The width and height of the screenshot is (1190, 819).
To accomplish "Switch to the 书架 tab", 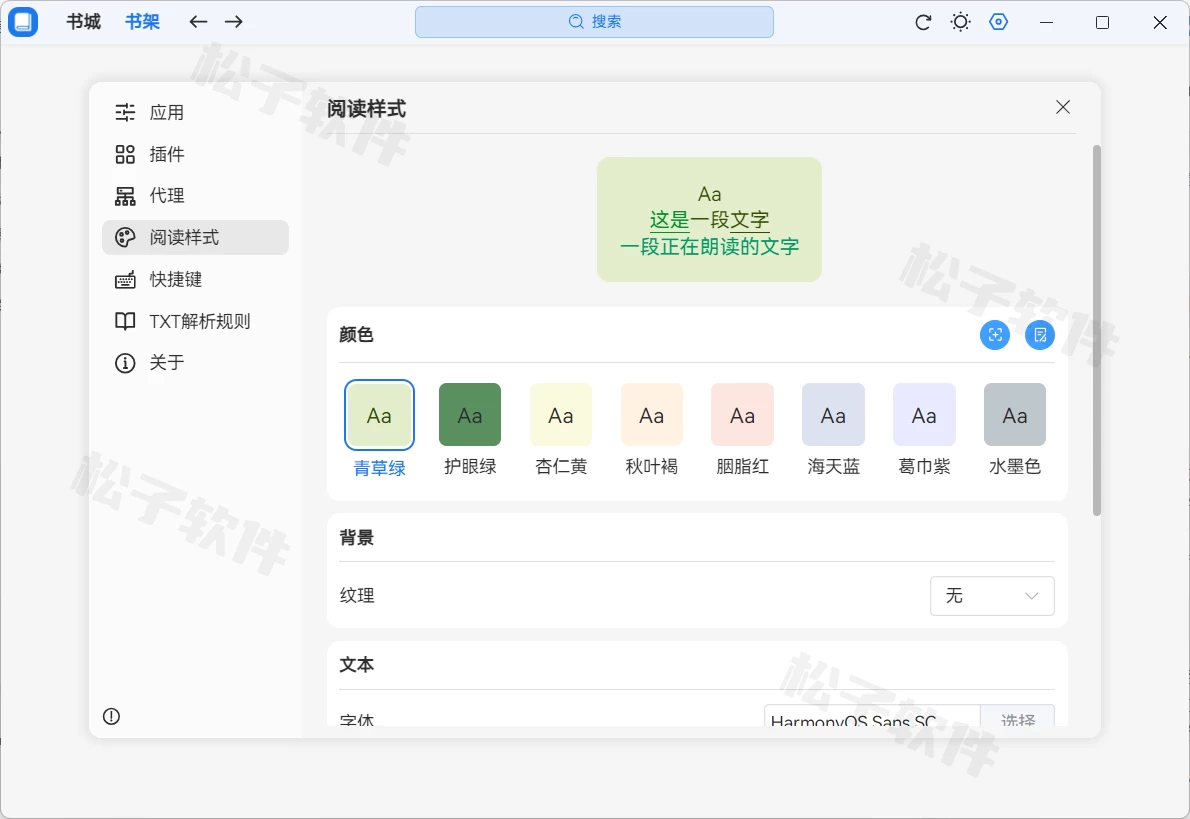I will pos(143,22).
